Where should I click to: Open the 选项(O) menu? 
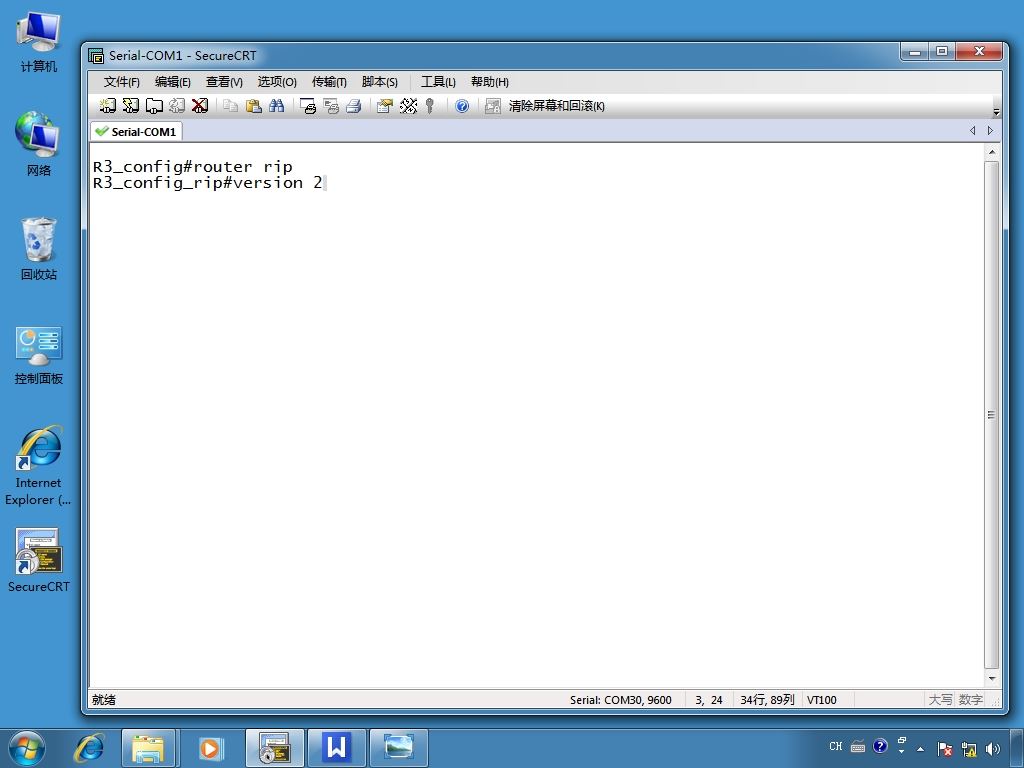pyautogui.click(x=277, y=82)
